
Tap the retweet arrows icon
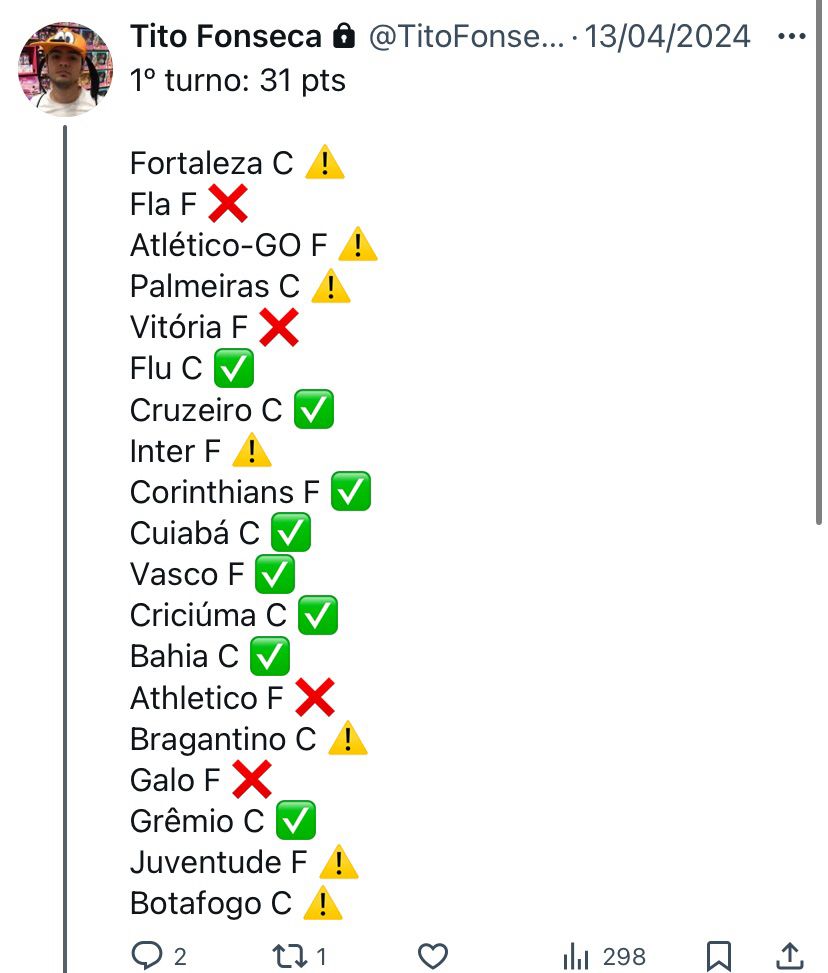coord(289,956)
